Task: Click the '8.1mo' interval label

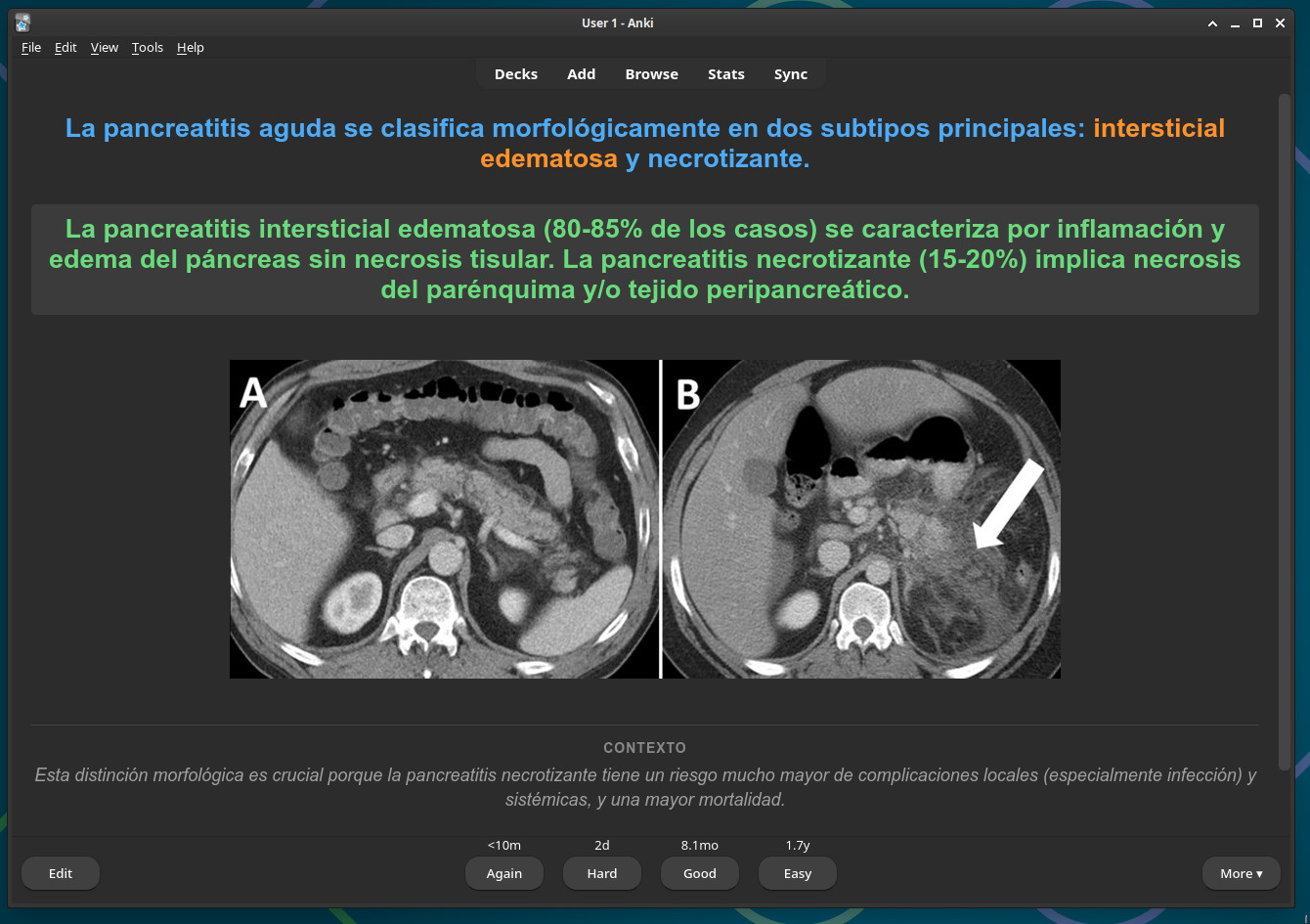Action: (700, 845)
